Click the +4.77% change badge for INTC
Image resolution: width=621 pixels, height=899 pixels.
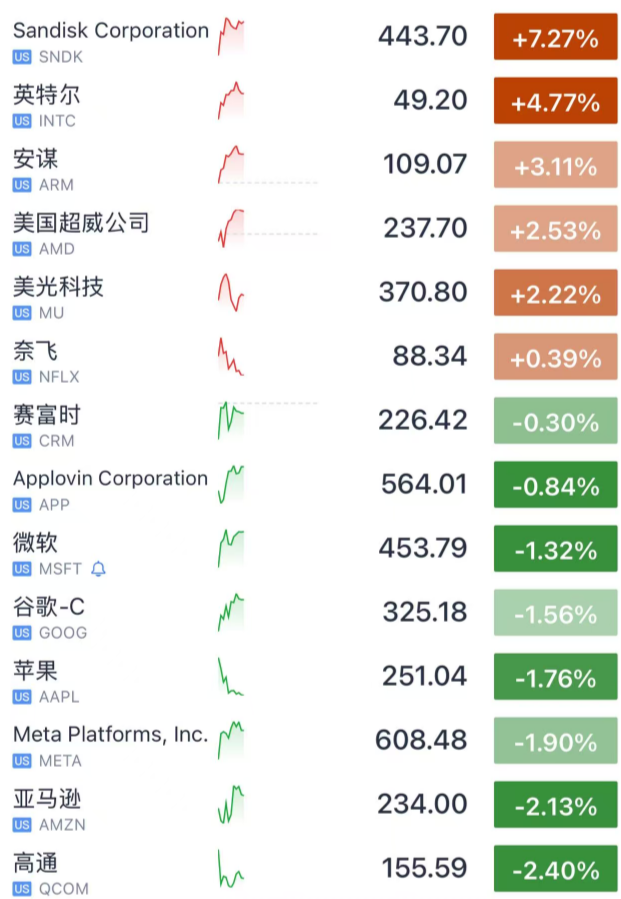(555, 102)
